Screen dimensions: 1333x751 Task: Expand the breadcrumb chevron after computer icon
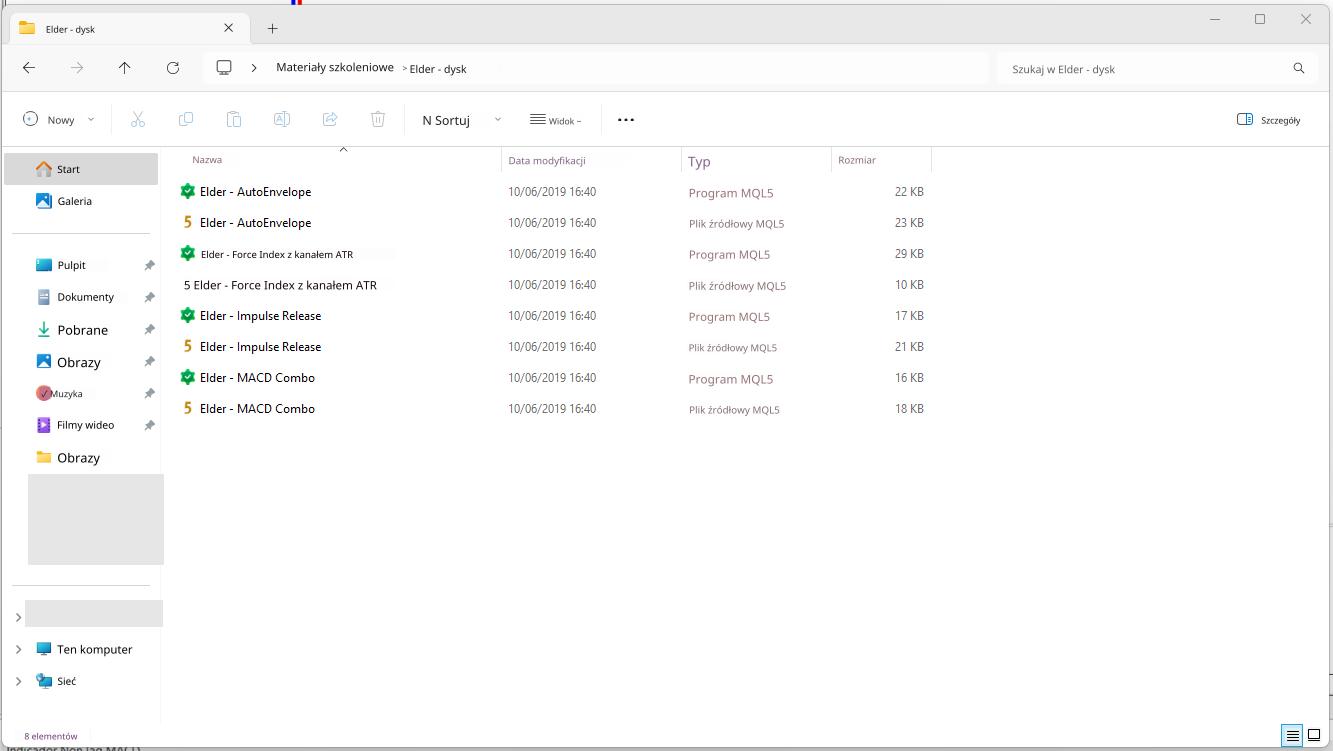coord(254,68)
